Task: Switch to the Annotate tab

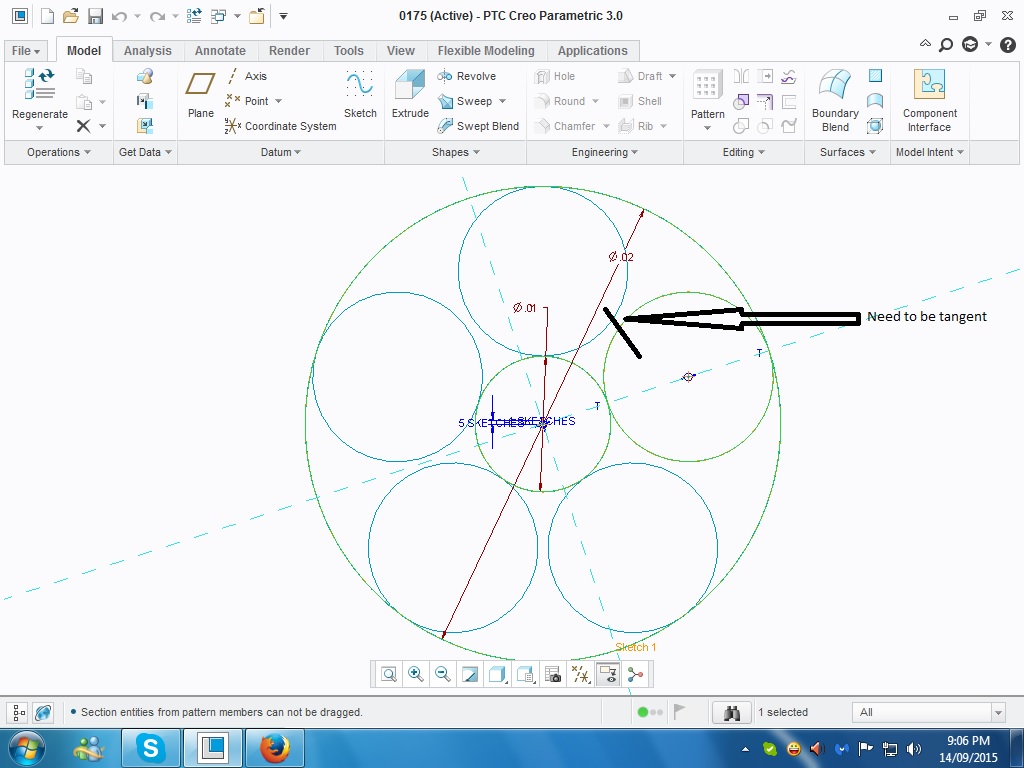Action: 220,51
